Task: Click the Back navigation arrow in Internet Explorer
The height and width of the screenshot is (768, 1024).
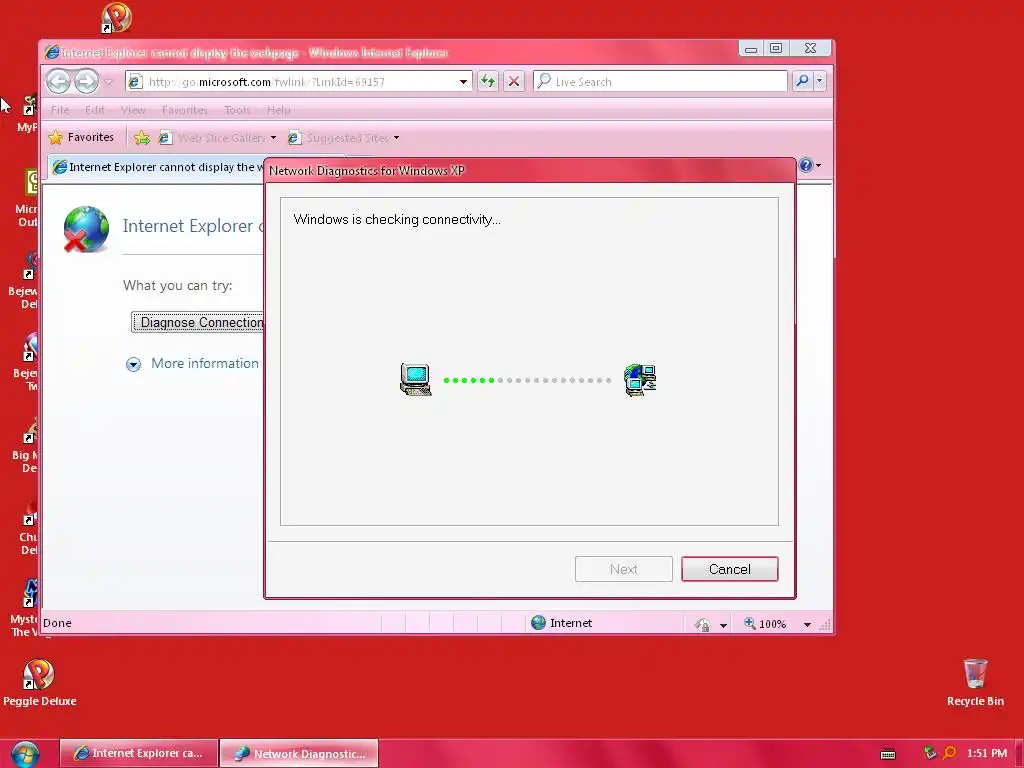Action: click(58, 82)
